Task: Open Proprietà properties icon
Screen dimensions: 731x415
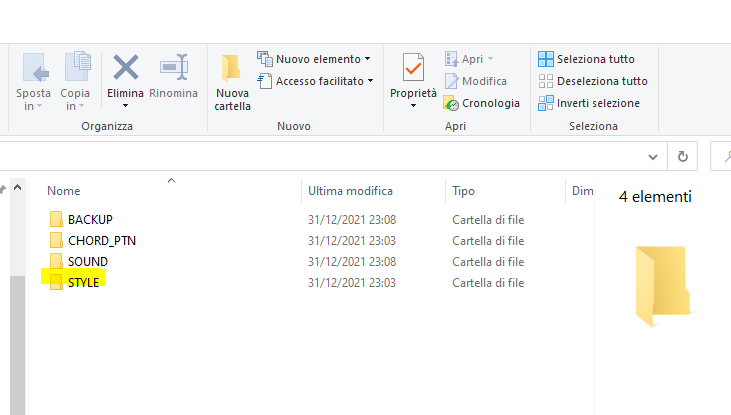Action: tap(413, 68)
